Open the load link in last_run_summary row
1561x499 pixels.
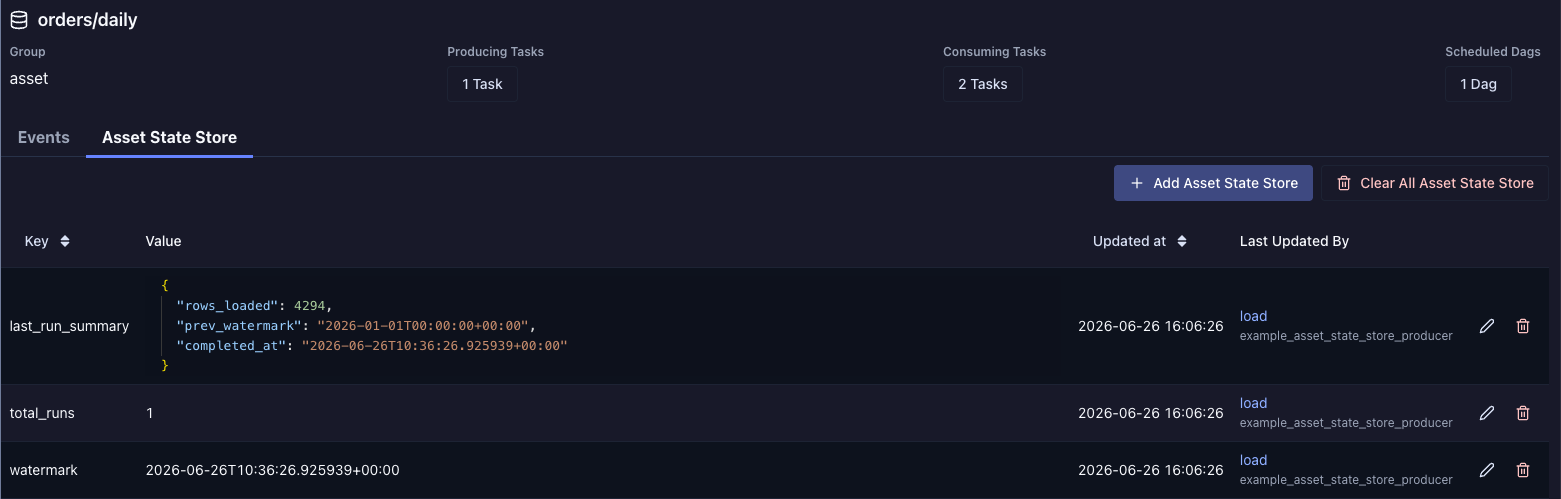(1253, 316)
